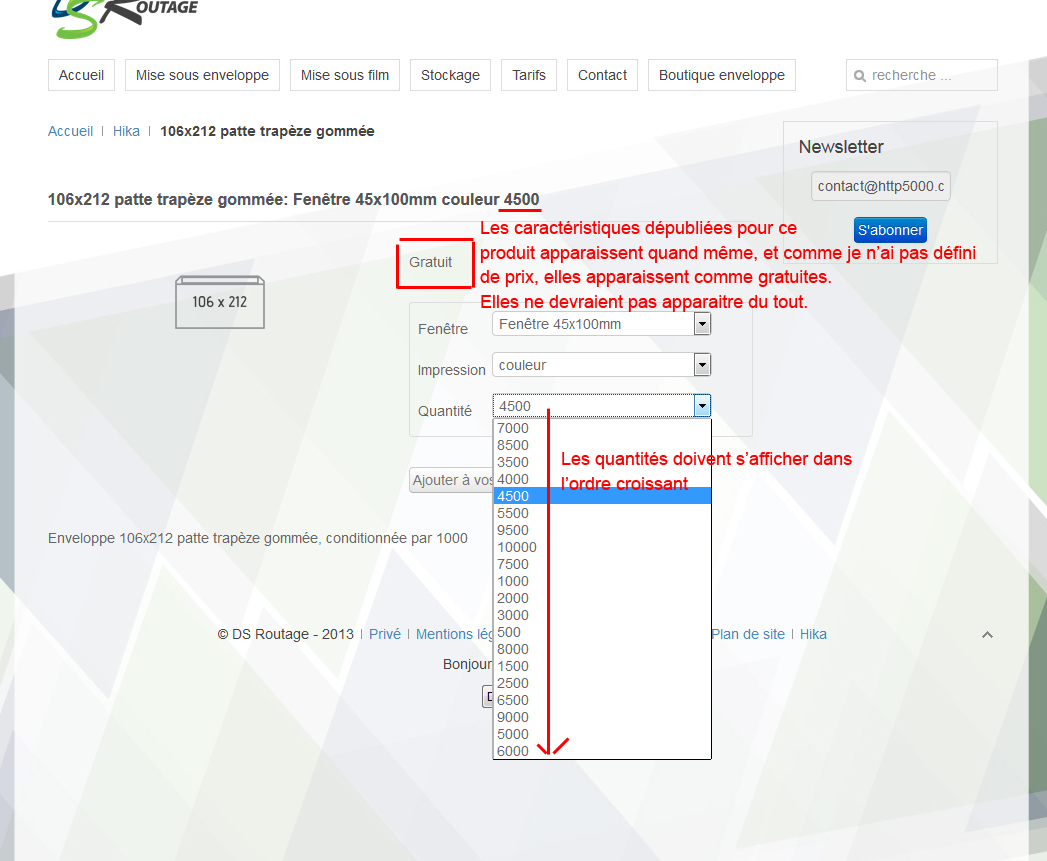
Task: Select quantity 500 in list
Action: 602,633
